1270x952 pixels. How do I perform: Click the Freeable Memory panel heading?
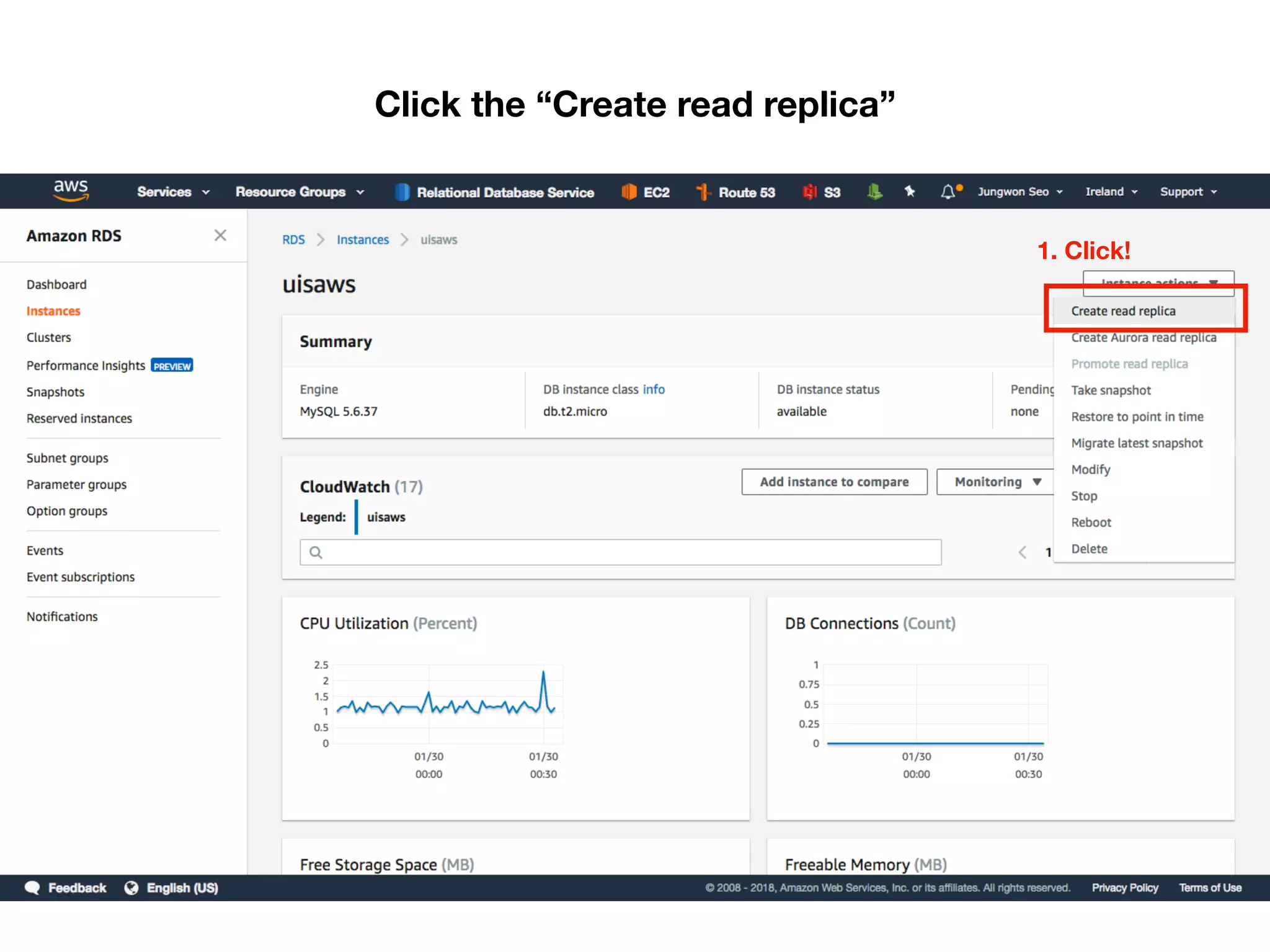tap(866, 865)
